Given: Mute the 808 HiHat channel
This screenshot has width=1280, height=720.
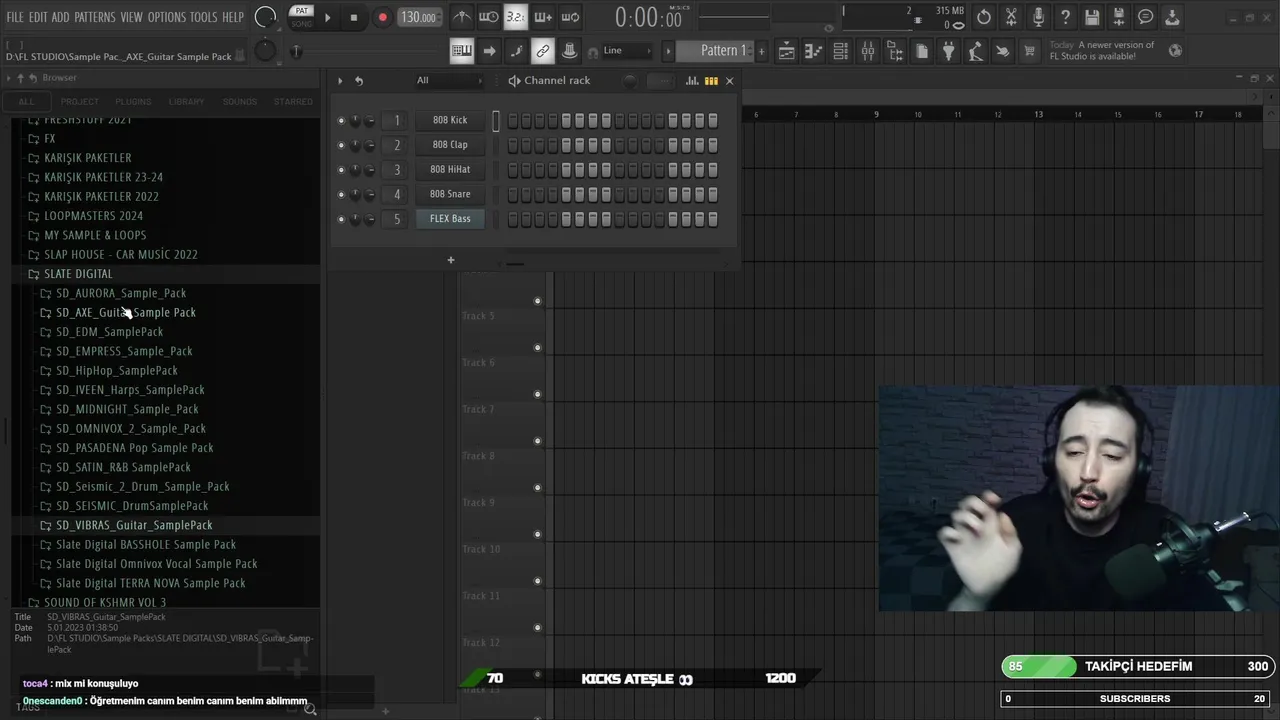Looking at the screenshot, I should [x=341, y=170].
